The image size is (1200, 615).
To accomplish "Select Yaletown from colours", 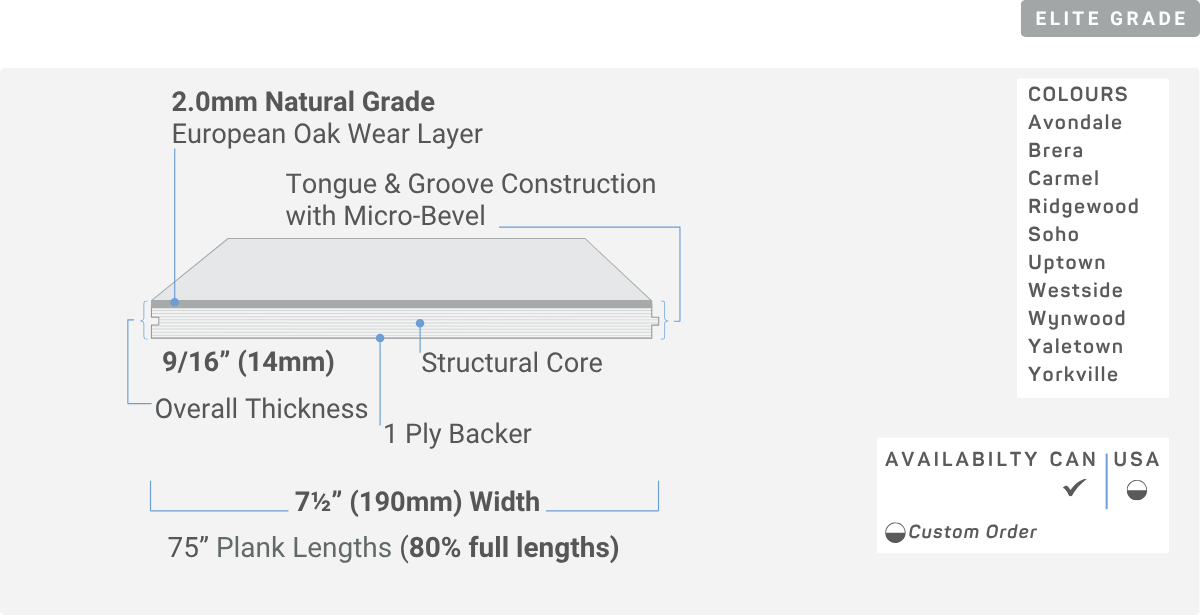I will tap(1075, 346).
